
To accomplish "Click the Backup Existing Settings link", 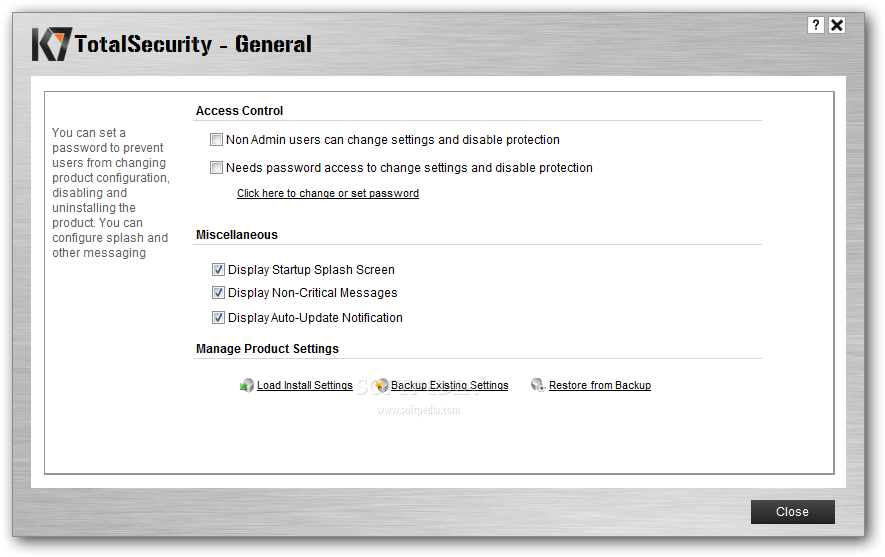I will pos(450,385).
